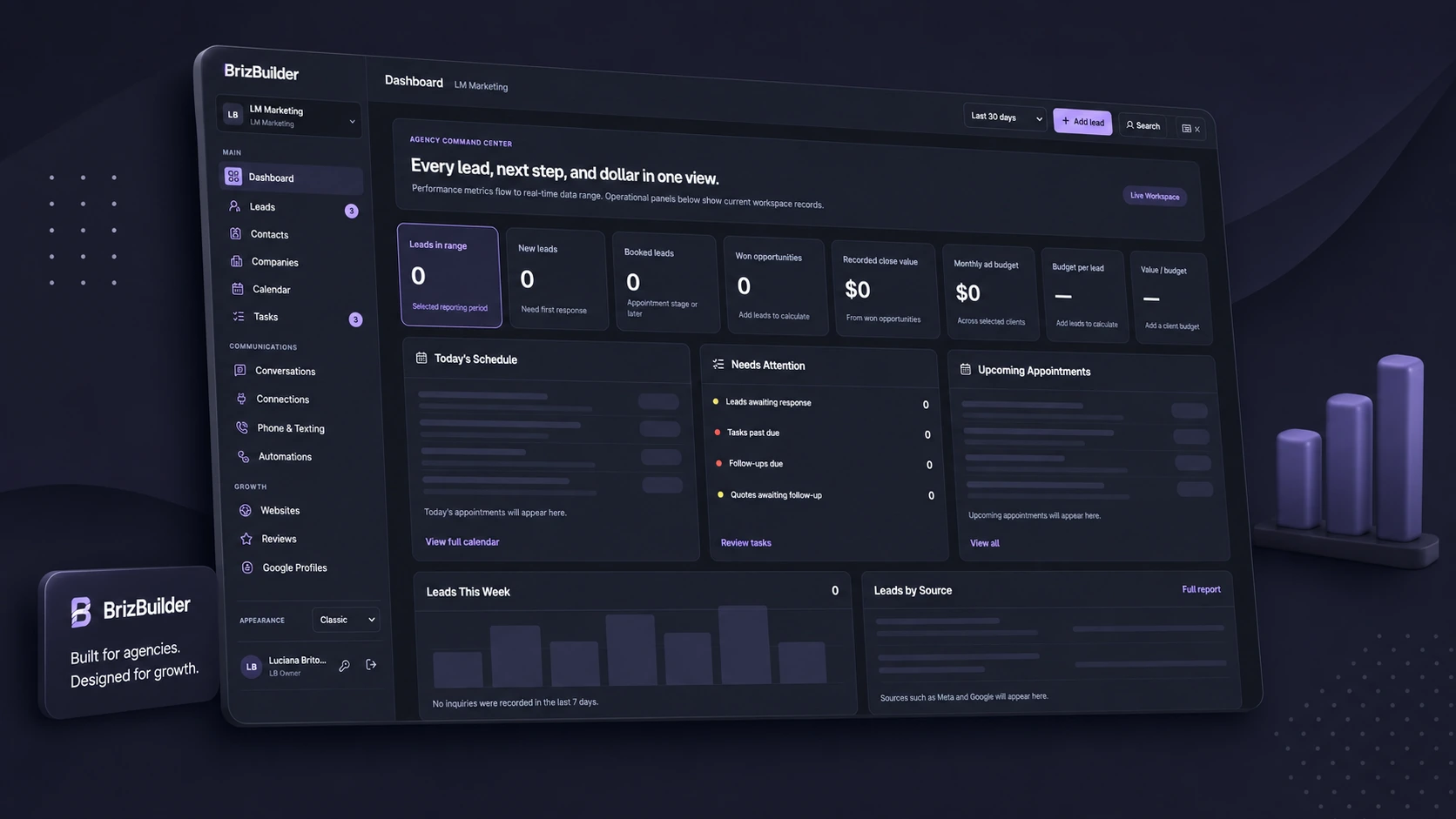Click View all under Upcoming Appointments
The image size is (1456, 819).
[x=985, y=543]
